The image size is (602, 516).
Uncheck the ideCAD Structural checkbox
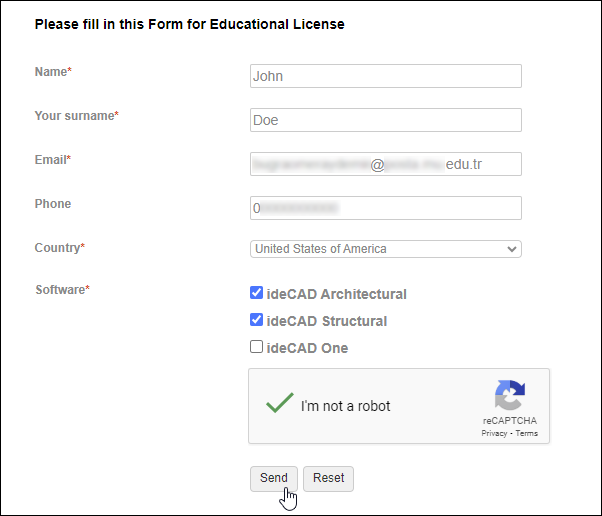pyautogui.click(x=257, y=321)
